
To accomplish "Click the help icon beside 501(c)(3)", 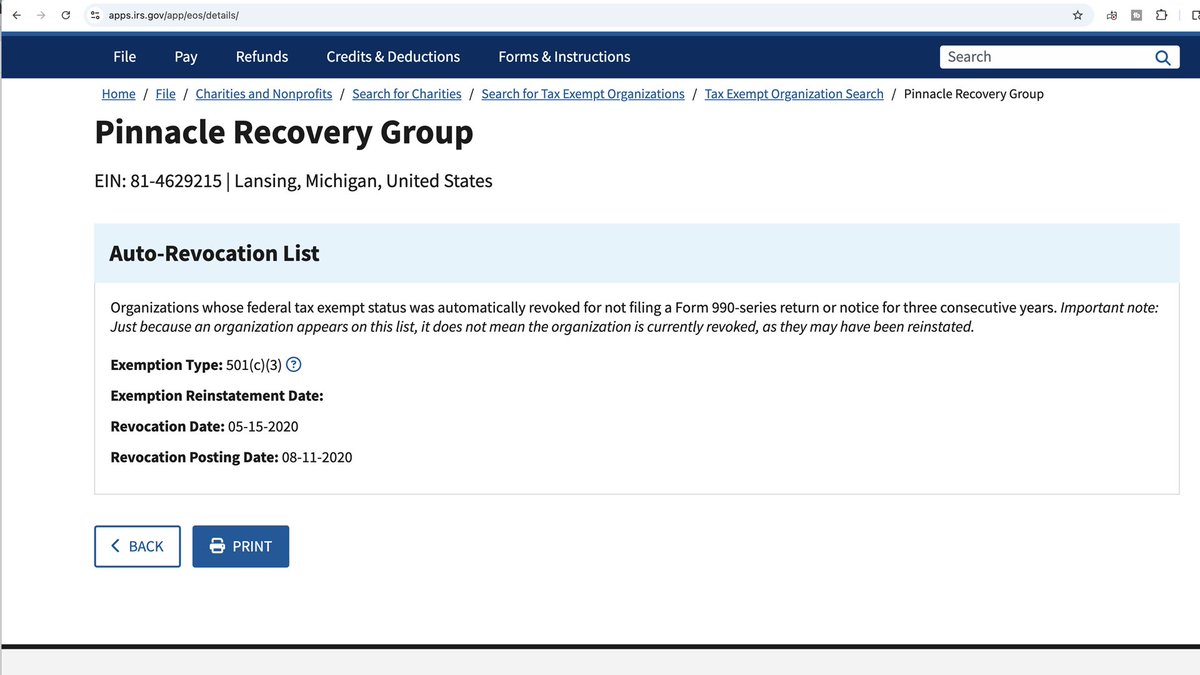I will [294, 365].
